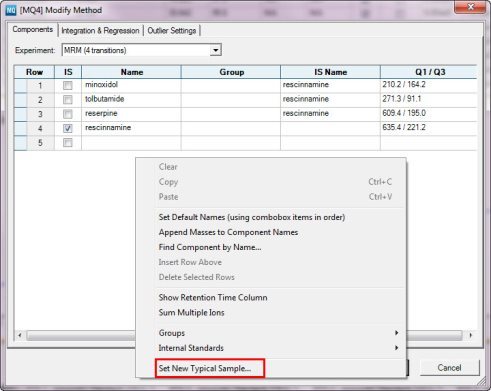Select row header number 5
This screenshot has width=491, height=391.
pyautogui.click(x=40, y=143)
